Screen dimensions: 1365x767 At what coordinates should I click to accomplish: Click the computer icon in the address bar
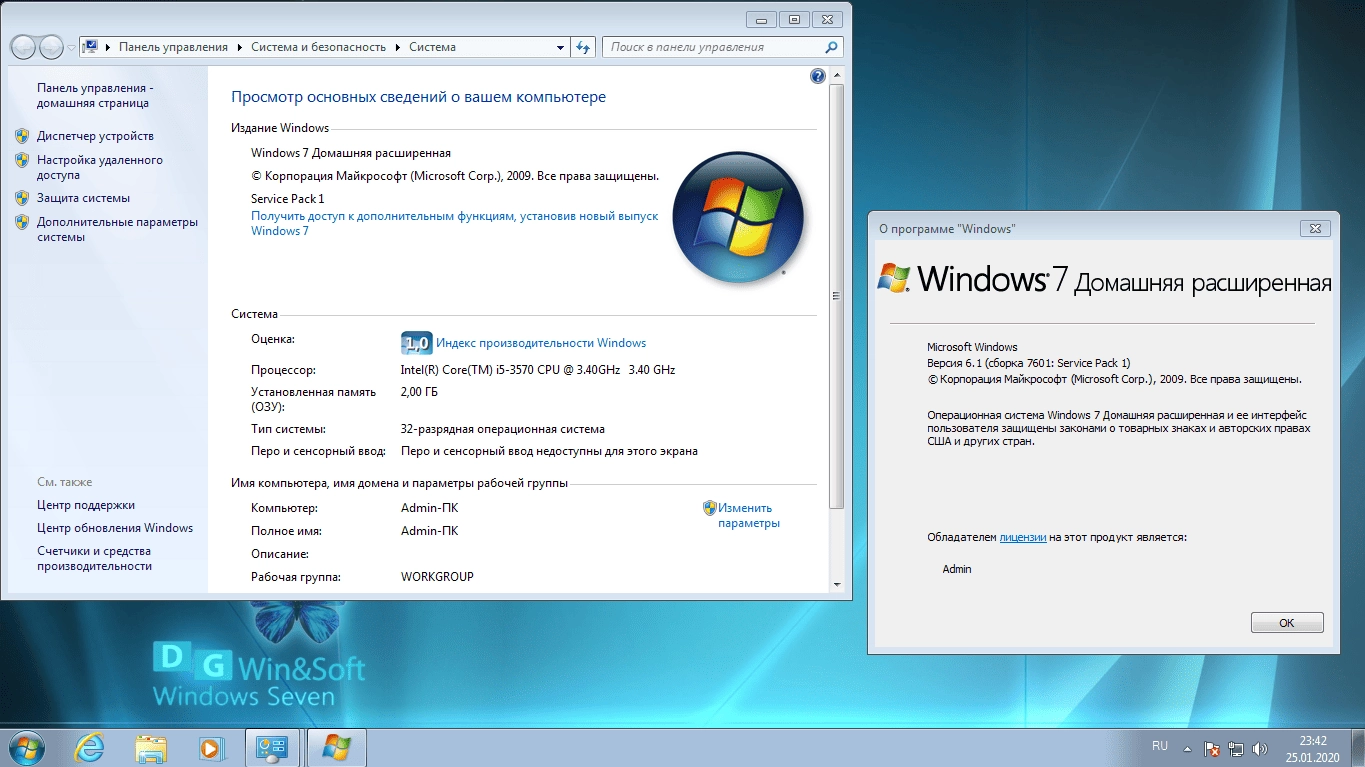tap(89, 47)
